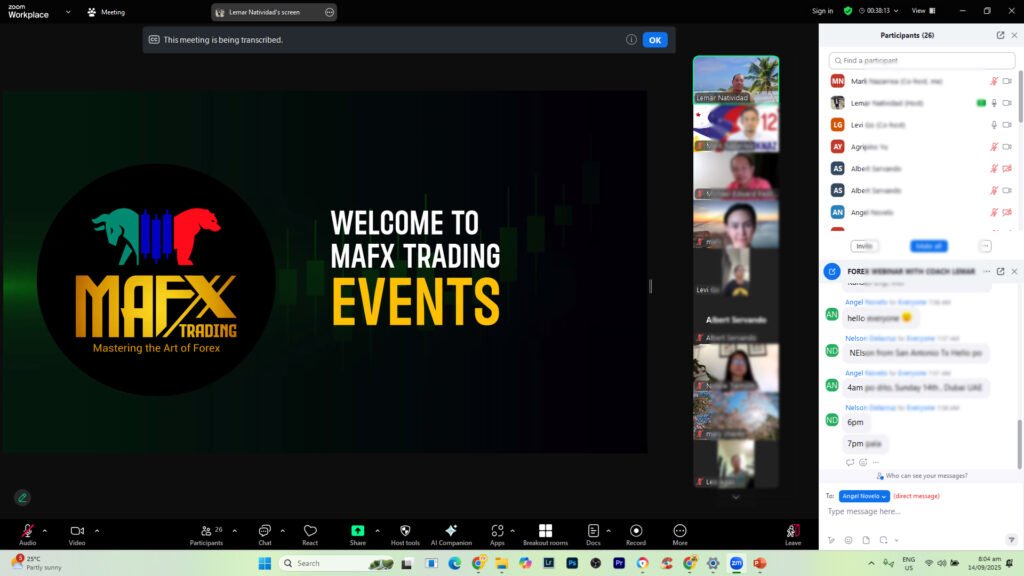This screenshot has height=576, width=1024.
Task: Click the React heart icon
Action: (x=310, y=531)
